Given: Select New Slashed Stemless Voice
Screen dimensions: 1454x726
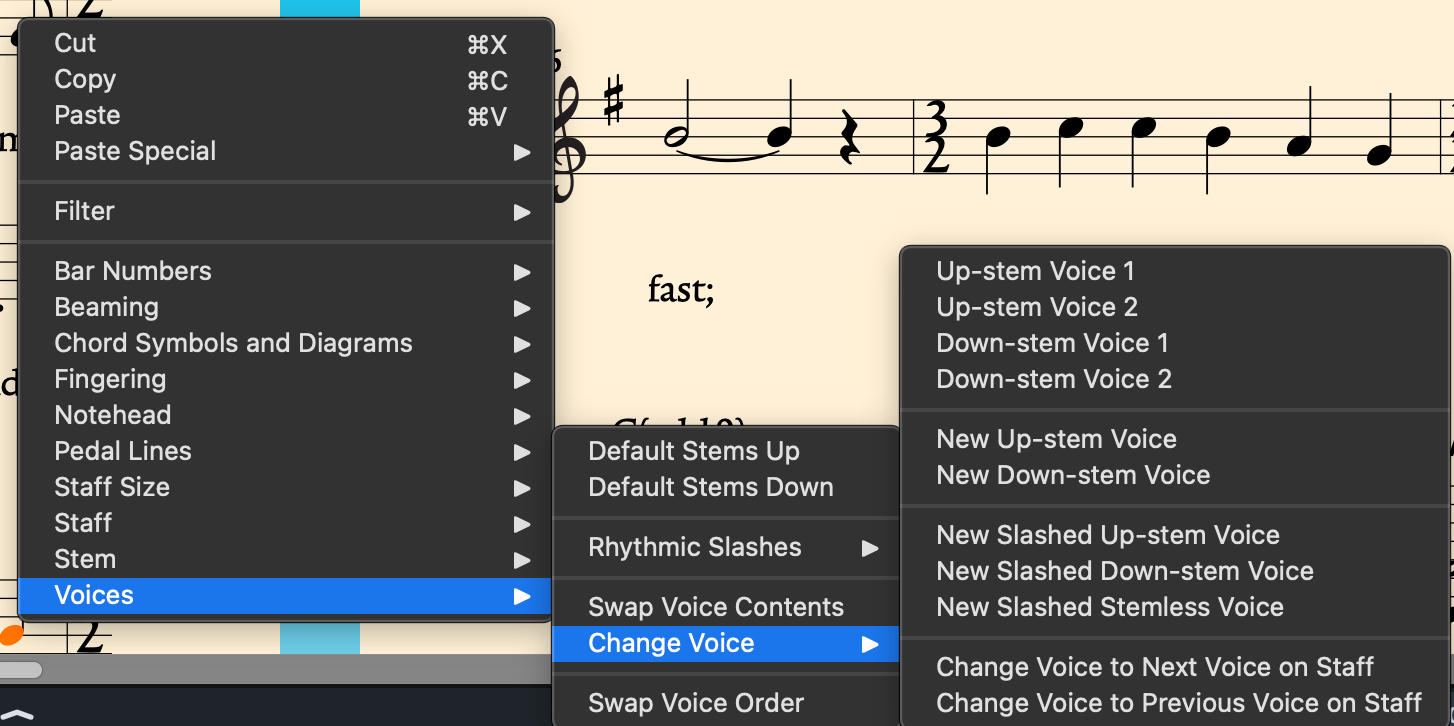Looking at the screenshot, I should (x=1110, y=607).
